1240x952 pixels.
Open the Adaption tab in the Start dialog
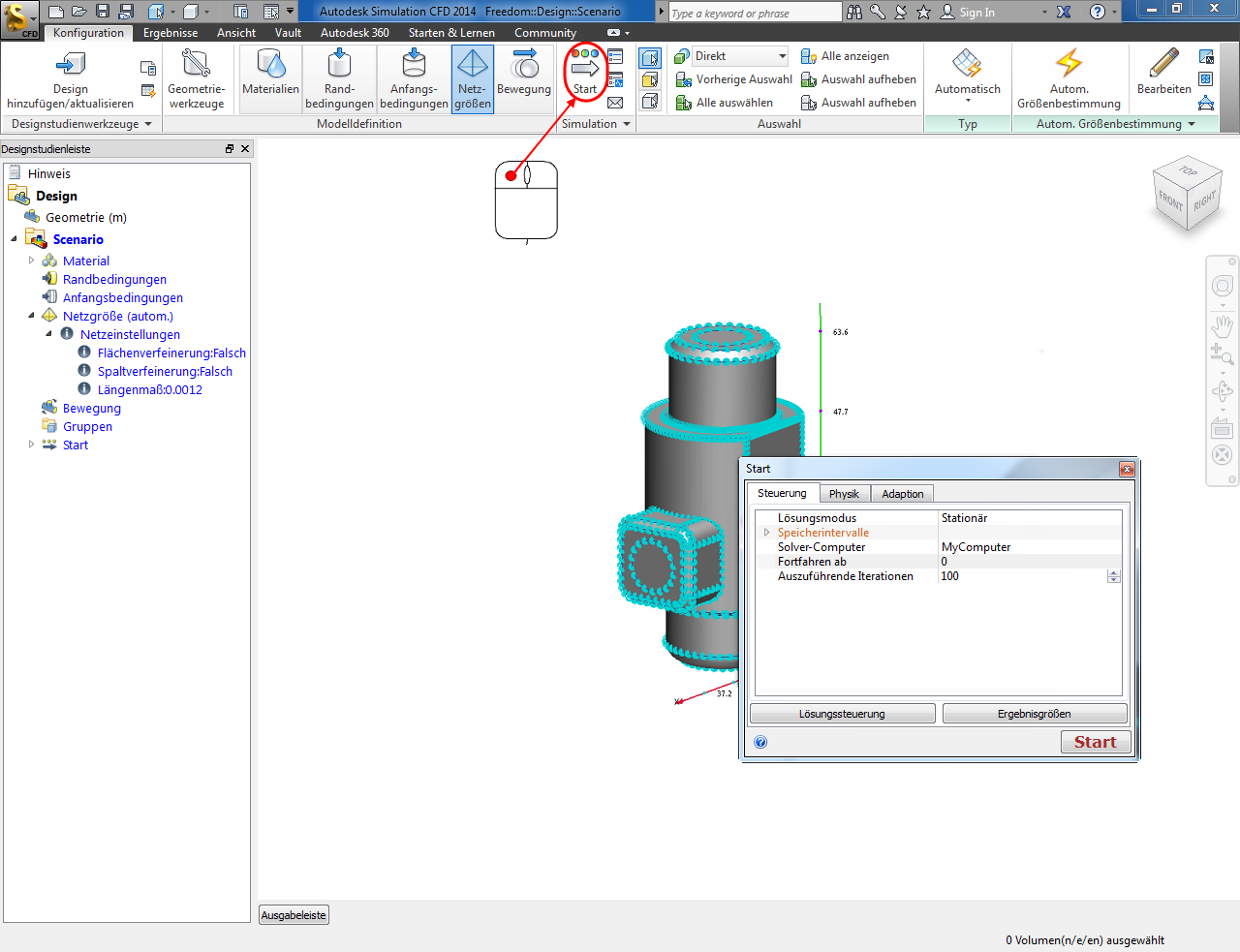[x=903, y=494]
